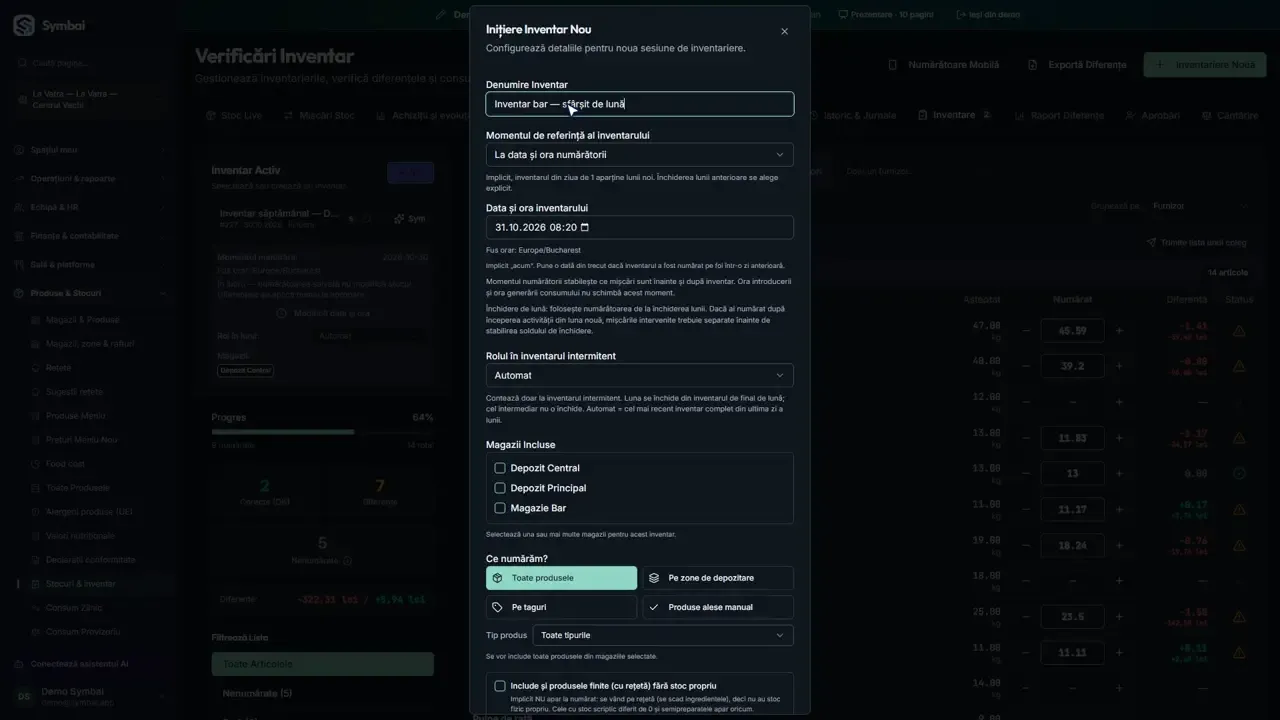Click the counted value field showing 11.83
Viewport: 1280px width, 720px height.
point(1072,438)
